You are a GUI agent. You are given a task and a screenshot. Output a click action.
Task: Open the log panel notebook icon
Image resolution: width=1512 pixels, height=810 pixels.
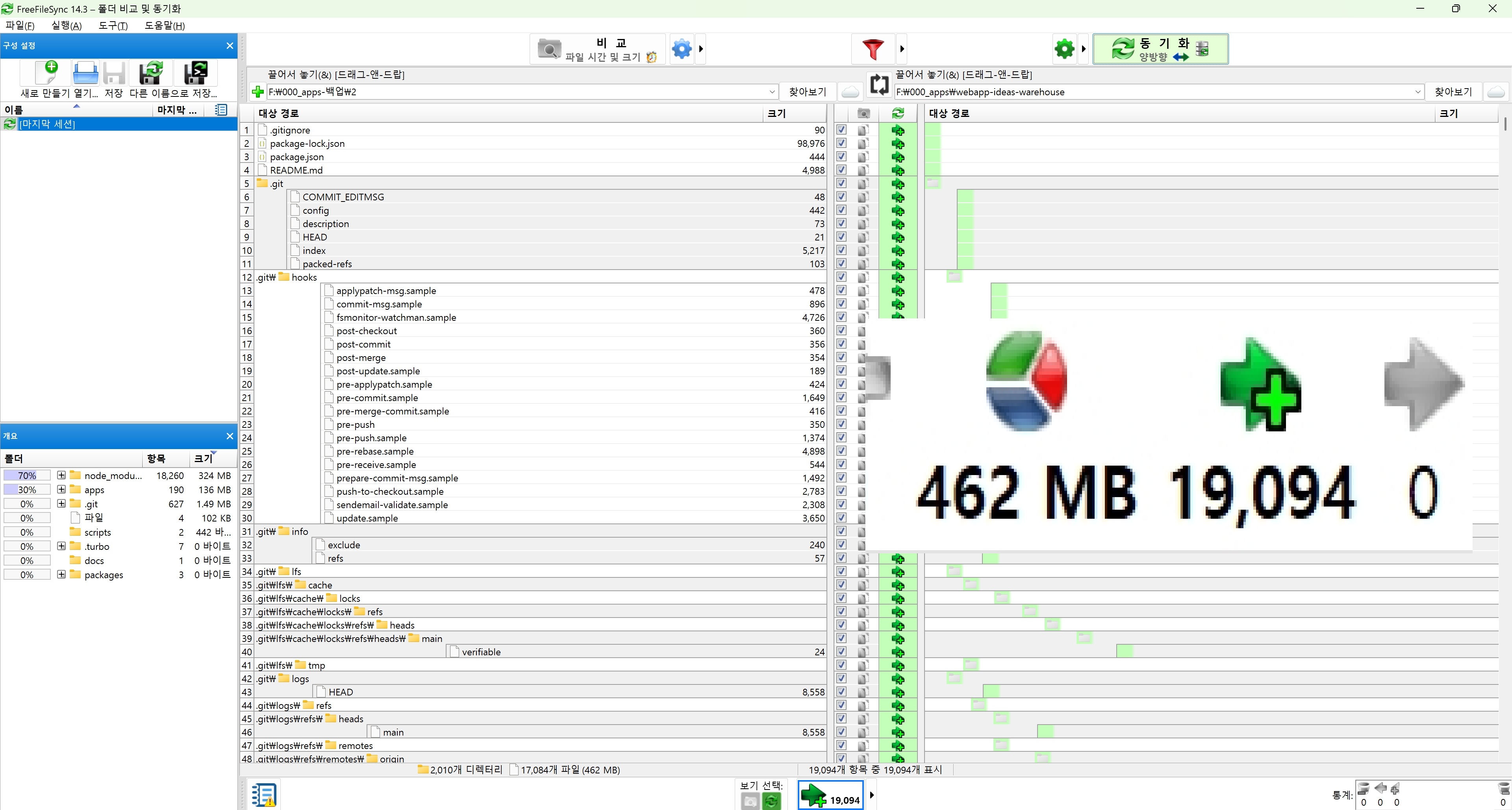263,795
